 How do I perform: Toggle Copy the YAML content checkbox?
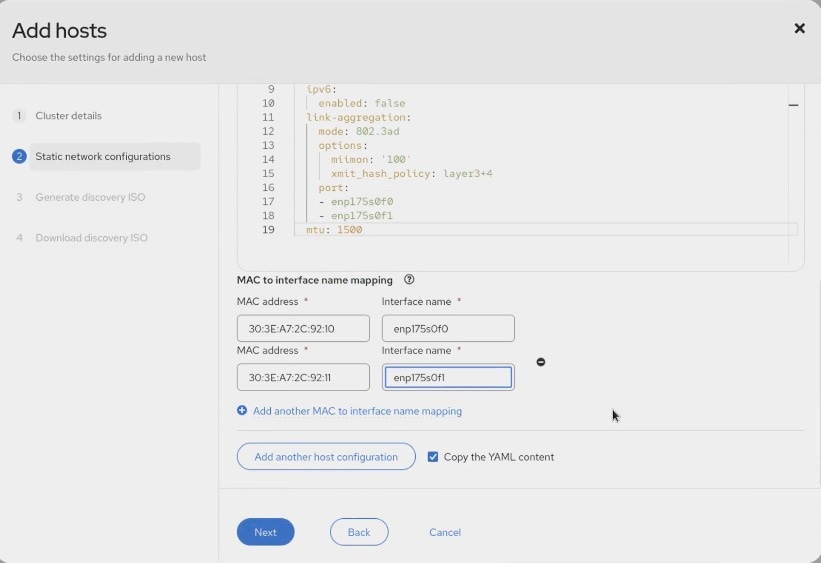tap(433, 457)
